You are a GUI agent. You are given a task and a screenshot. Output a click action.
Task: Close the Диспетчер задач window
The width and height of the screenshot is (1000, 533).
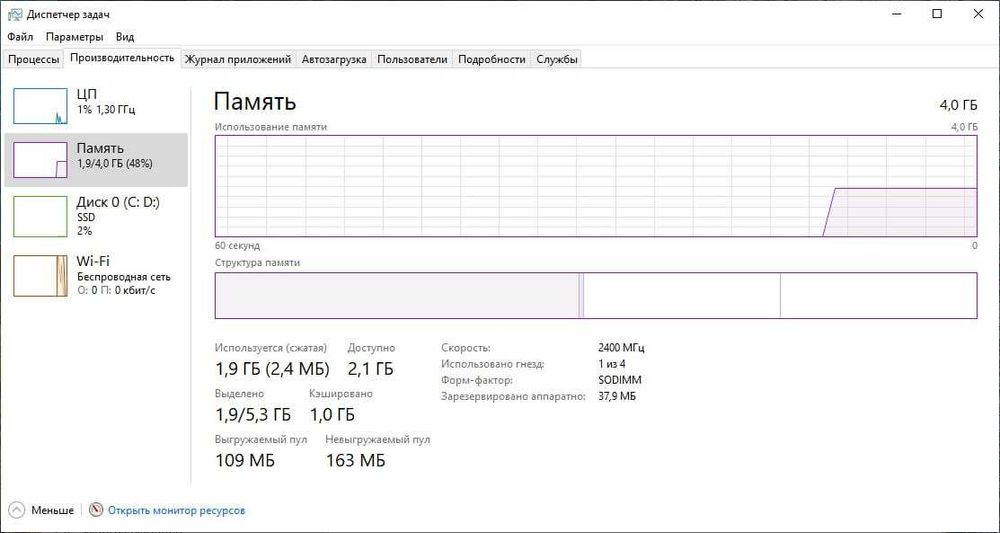tap(980, 14)
